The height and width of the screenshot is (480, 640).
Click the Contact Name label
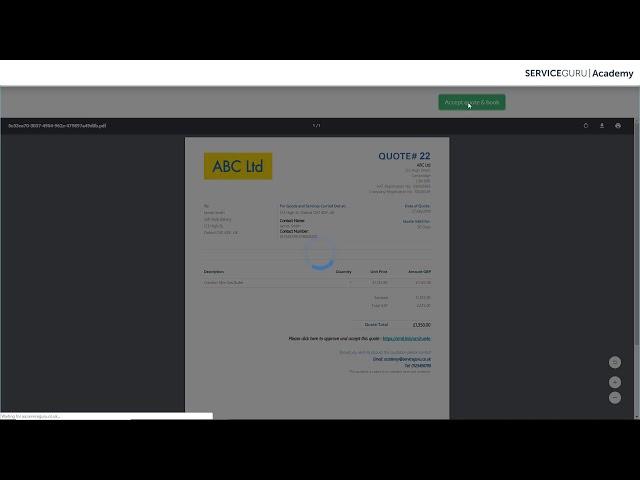(292, 220)
